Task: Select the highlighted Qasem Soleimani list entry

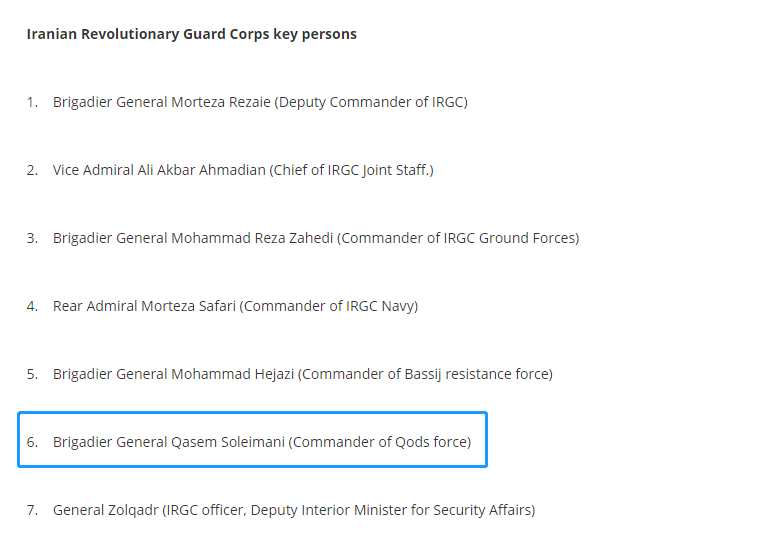Action: point(252,440)
